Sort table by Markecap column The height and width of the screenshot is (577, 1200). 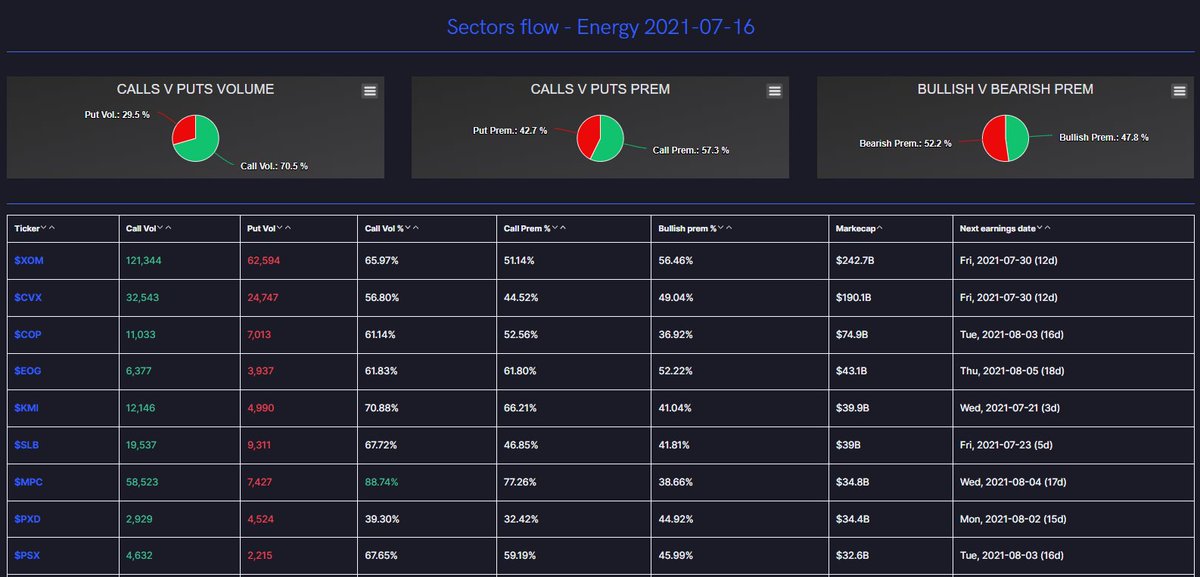[859, 229]
